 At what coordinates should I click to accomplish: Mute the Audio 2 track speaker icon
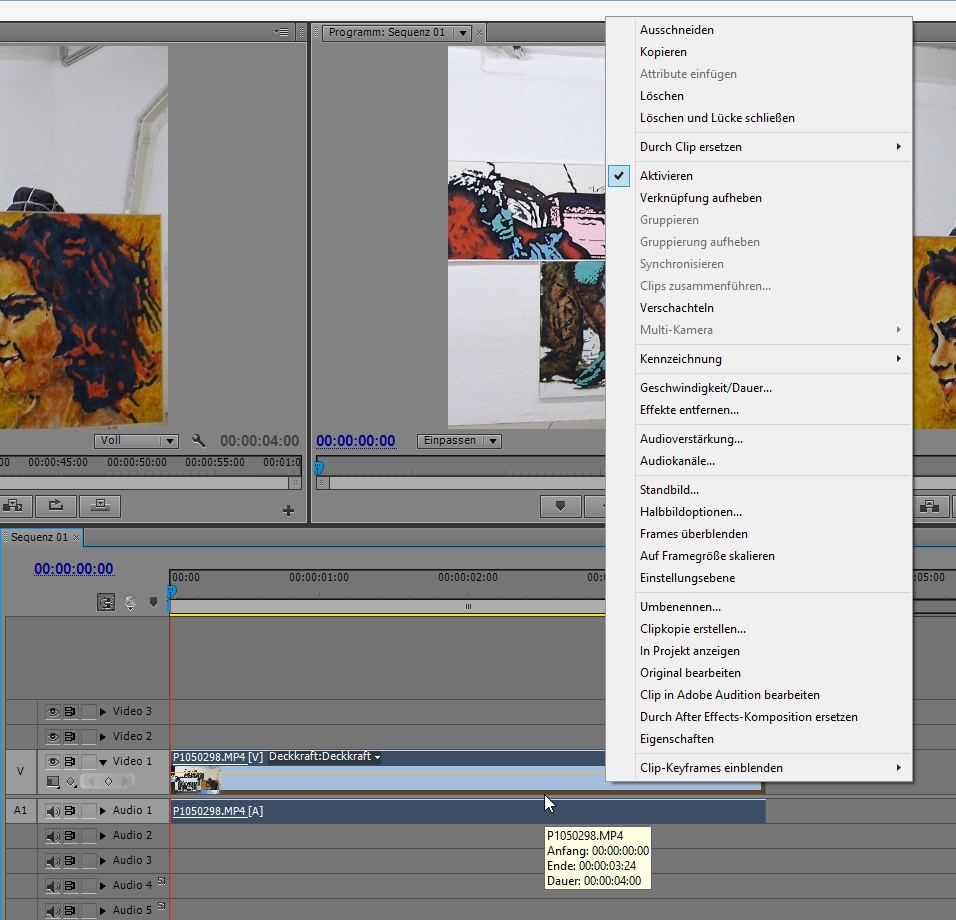coord(53,836)
